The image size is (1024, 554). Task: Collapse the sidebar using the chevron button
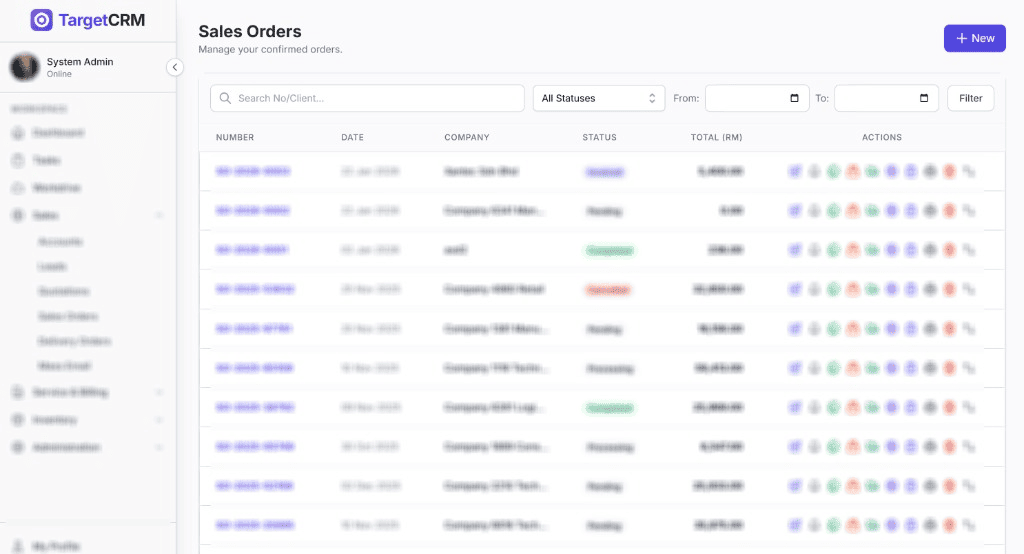pyautogui.click(x=174, y=67)
